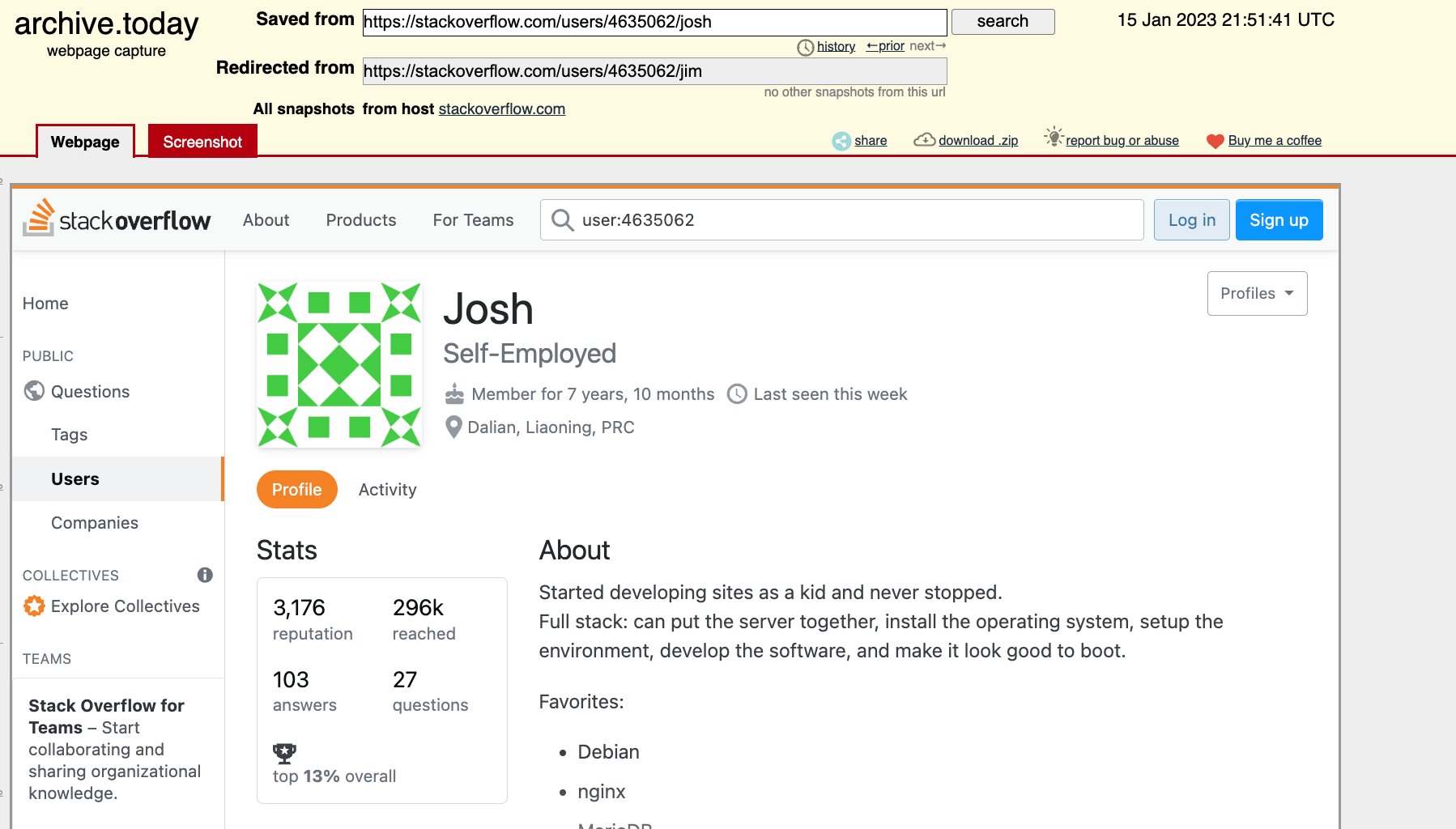Click the Self-Employed title text
The image size is (1456, 829).
coord(530,354)
